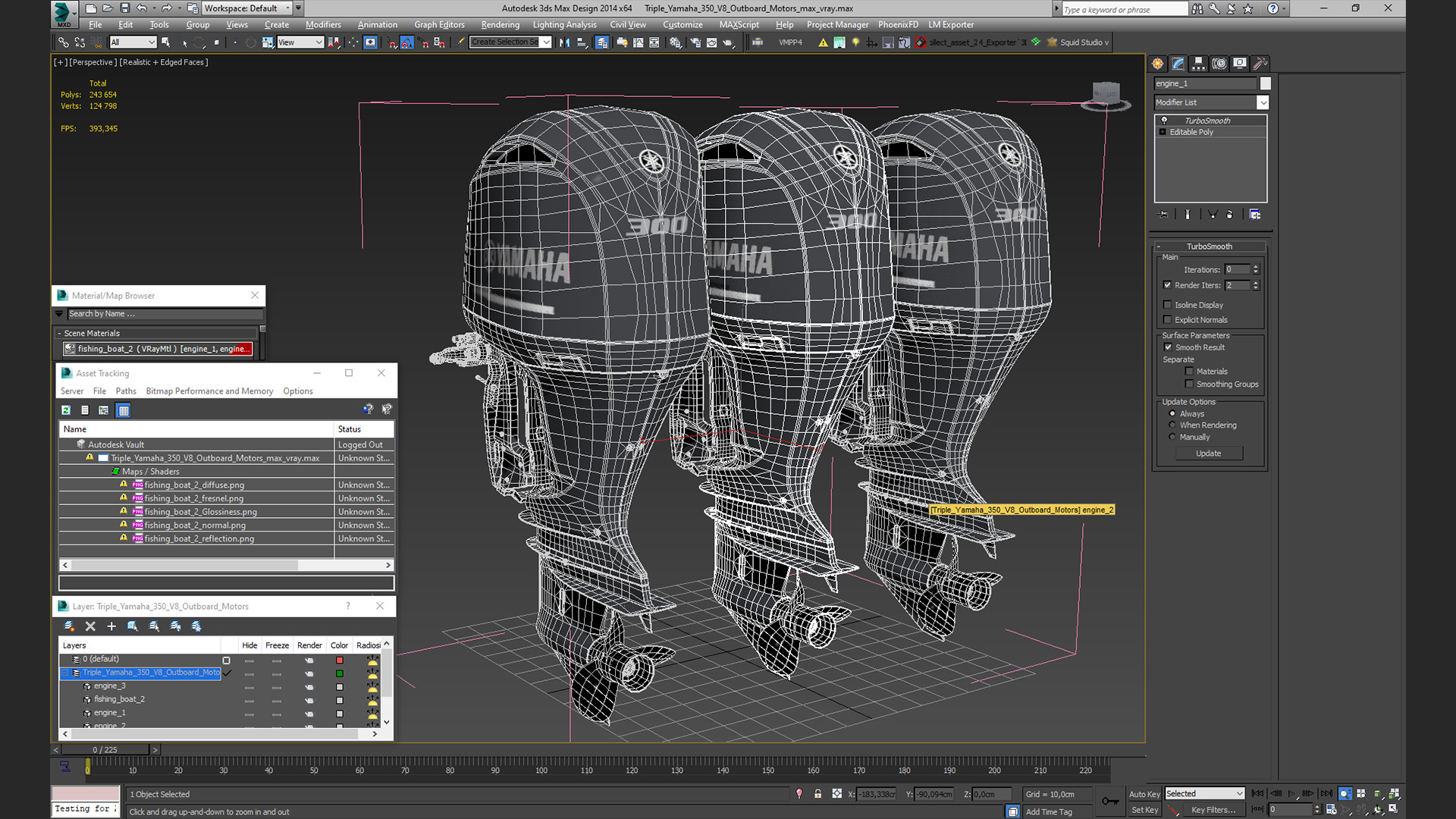Viewport: 1456px width, 819px height.
Task: Click Configure Modifier Sets icon
Action: pyautogui.click(x=1255, y=215)
